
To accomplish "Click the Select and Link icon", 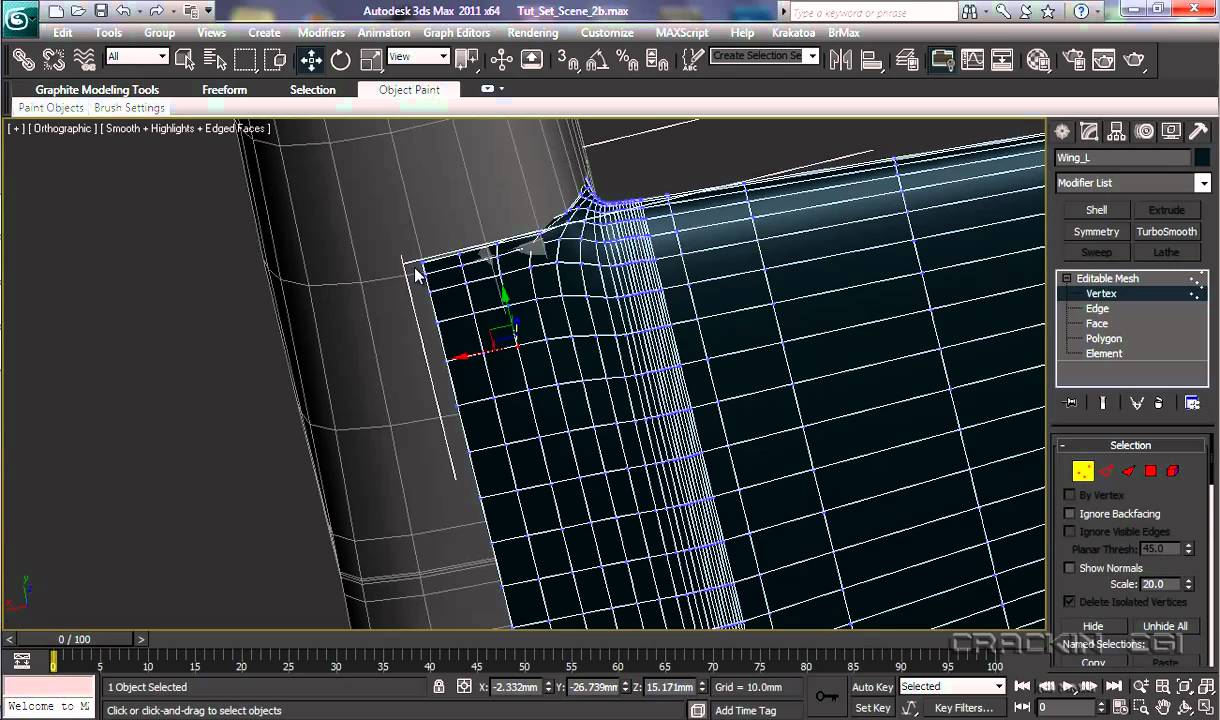I will click(x=24, y=60).
